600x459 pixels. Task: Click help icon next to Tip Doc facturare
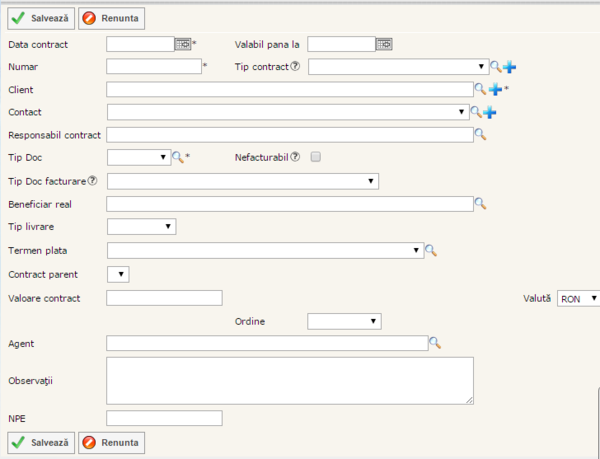(x=93, y=181)
